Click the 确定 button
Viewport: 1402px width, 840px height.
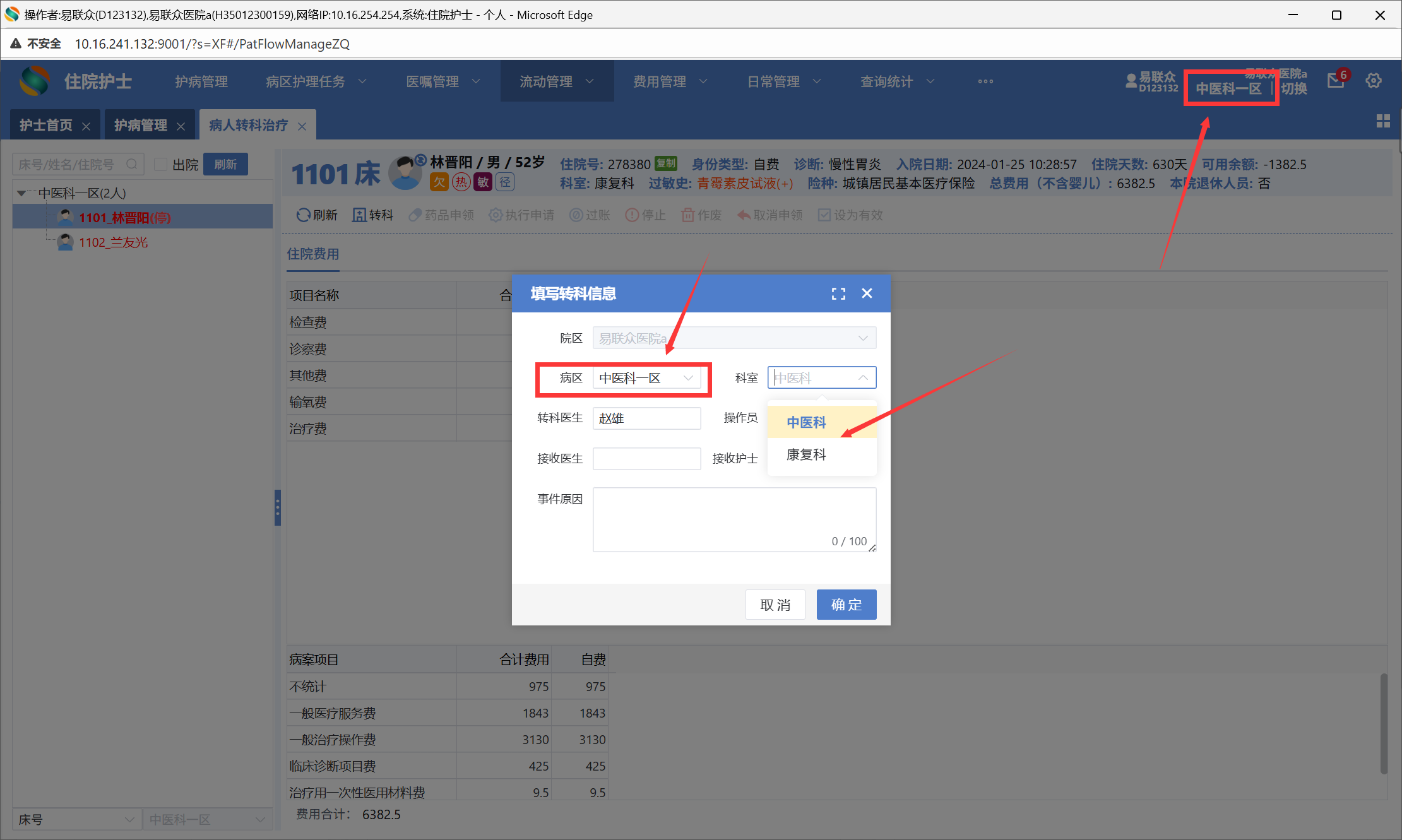846,605
